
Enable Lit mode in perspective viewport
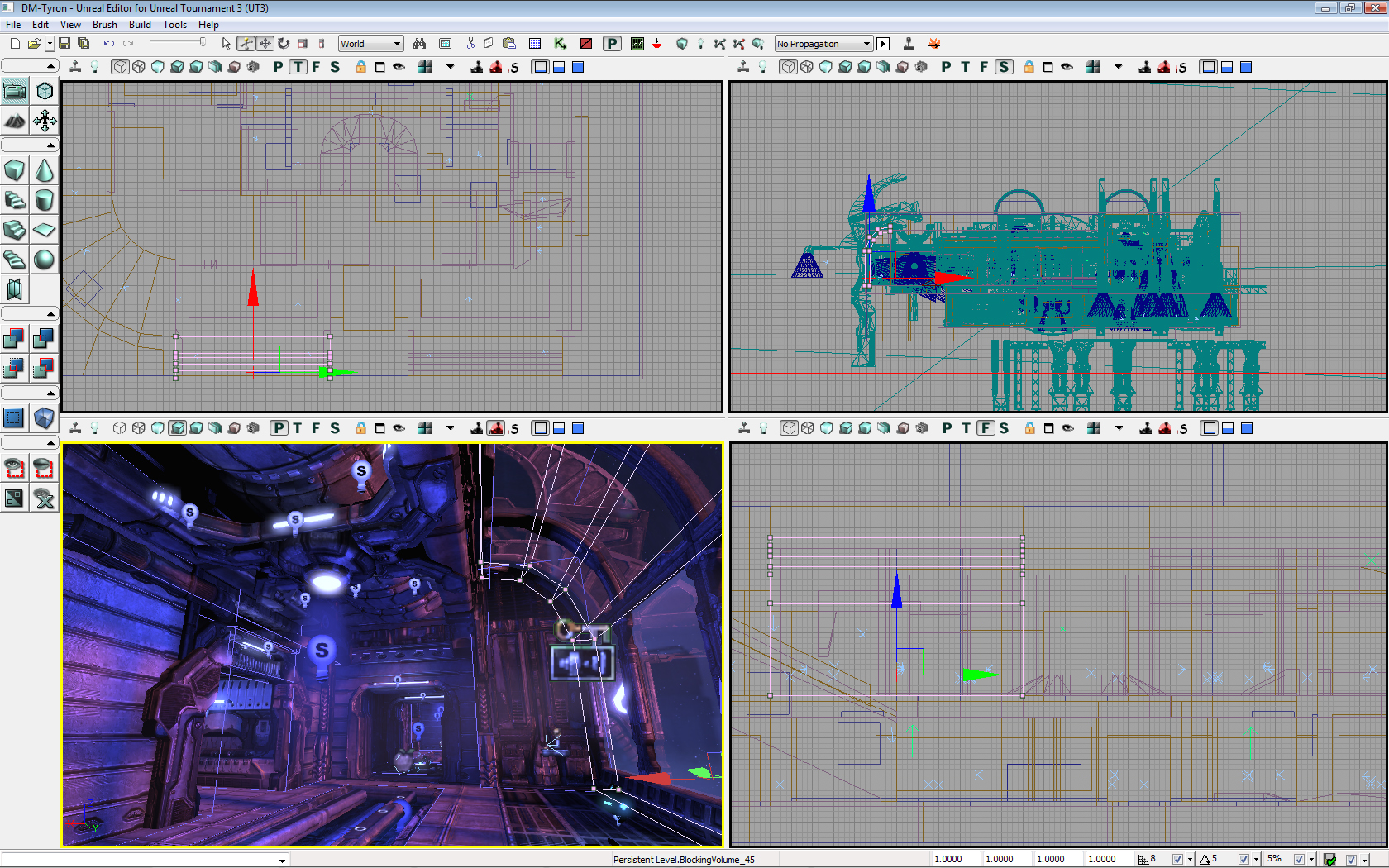[177, 428]
